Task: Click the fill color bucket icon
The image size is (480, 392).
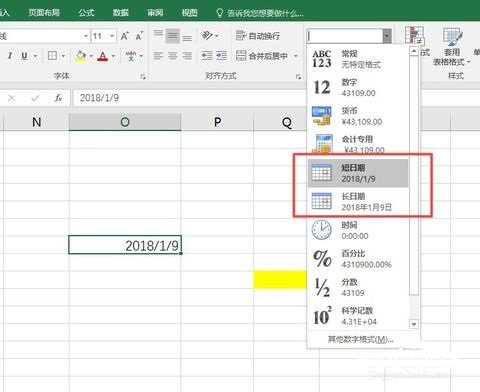Action: (x=81, y=56)
